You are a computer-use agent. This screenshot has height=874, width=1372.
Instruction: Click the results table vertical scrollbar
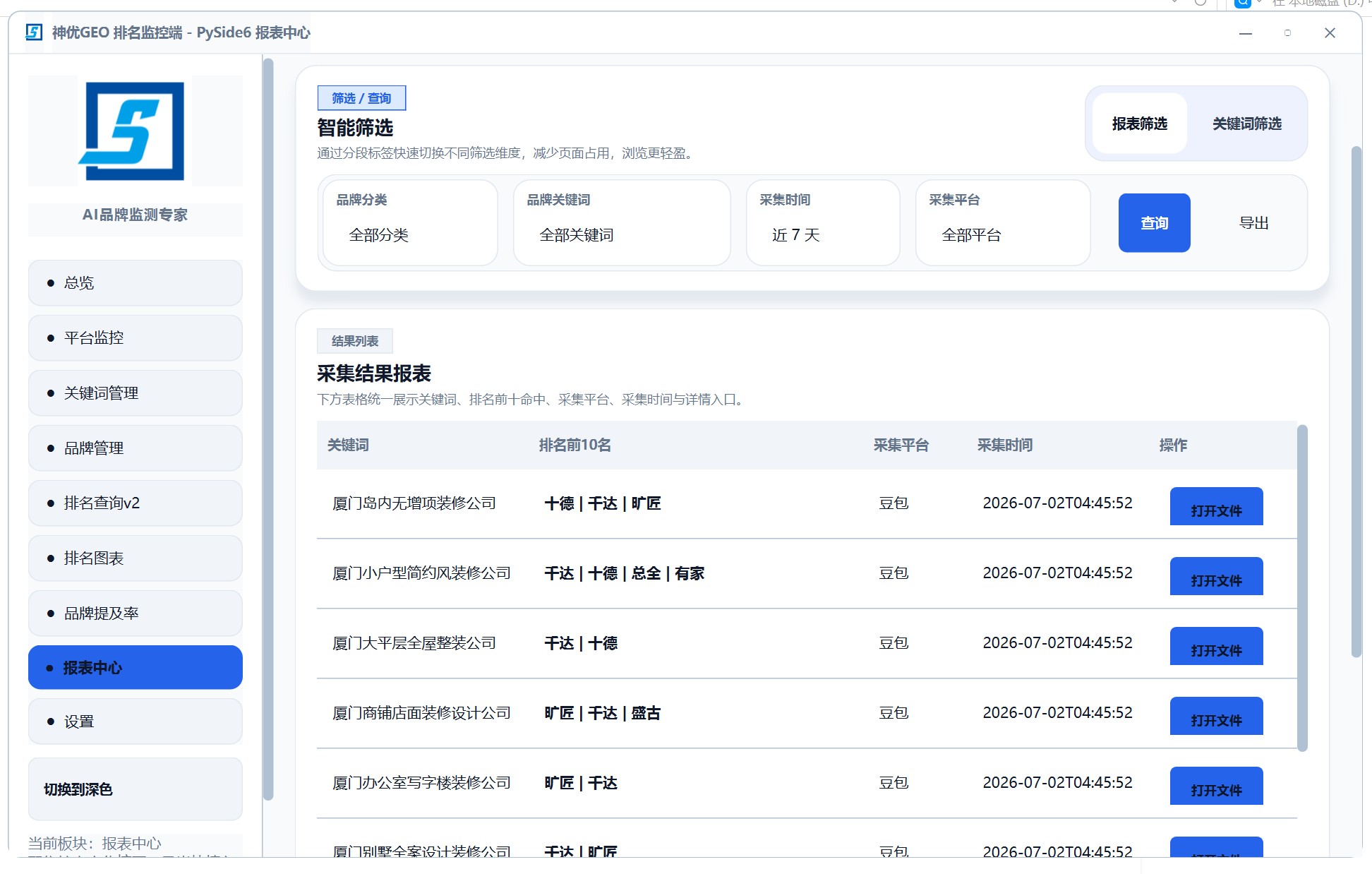click(x=1302, y=587)
